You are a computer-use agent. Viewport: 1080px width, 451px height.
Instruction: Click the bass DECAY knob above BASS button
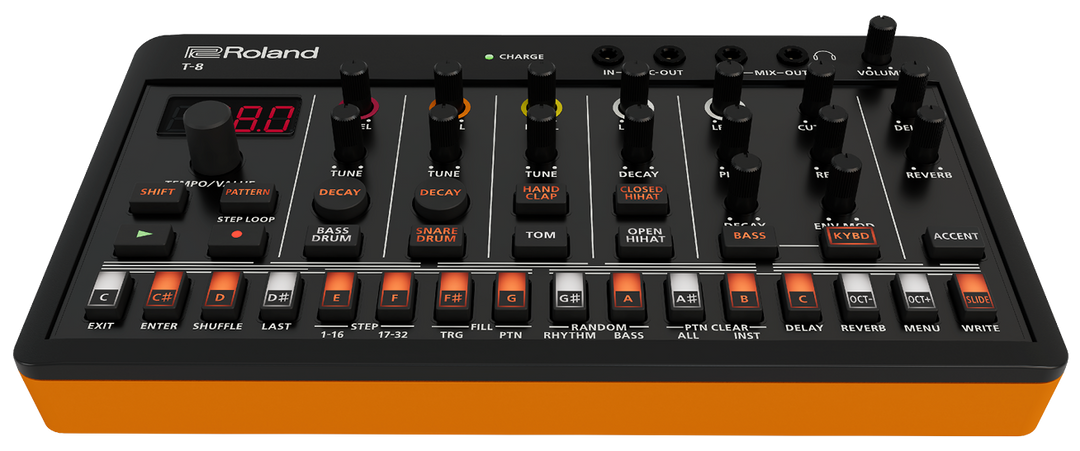click(x=745, y=184)
